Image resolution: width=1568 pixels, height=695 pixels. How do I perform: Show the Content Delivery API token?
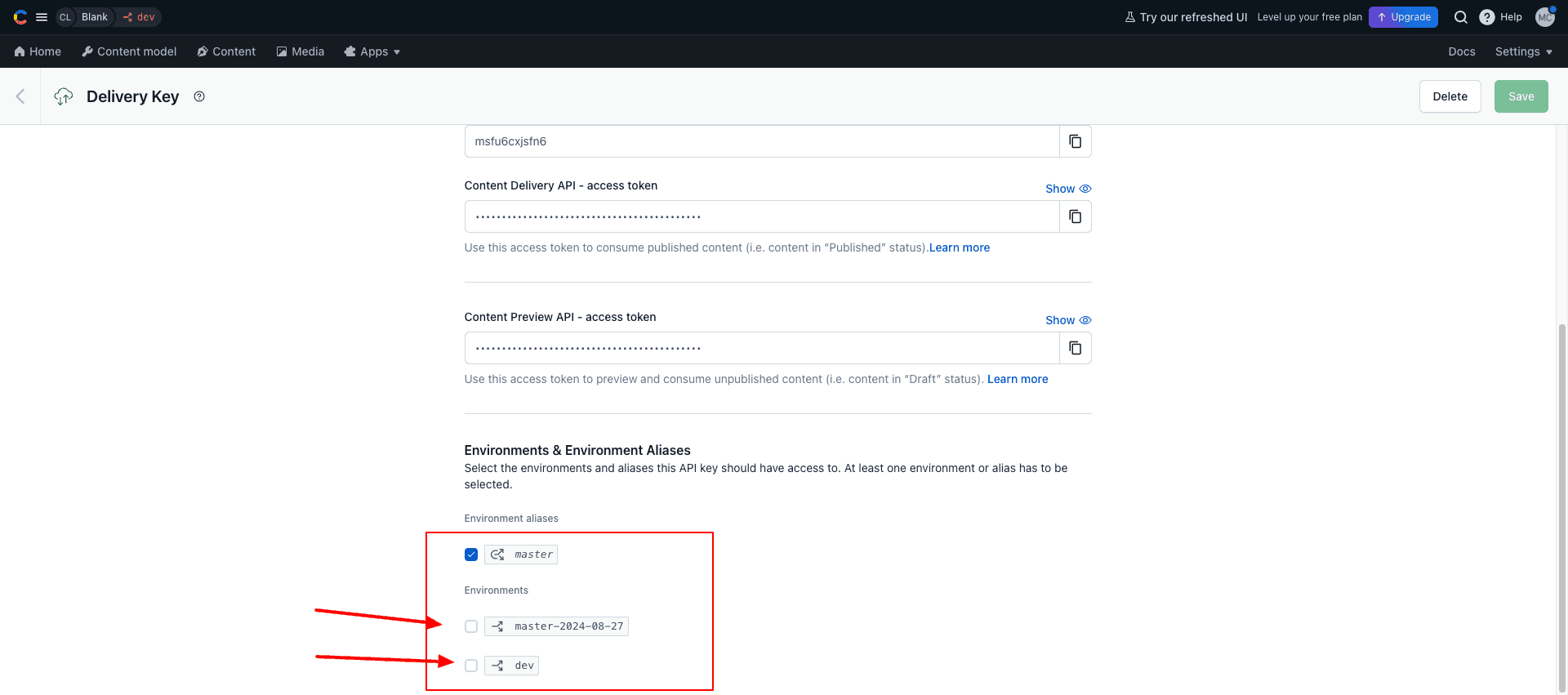(x=1067, y=189)
